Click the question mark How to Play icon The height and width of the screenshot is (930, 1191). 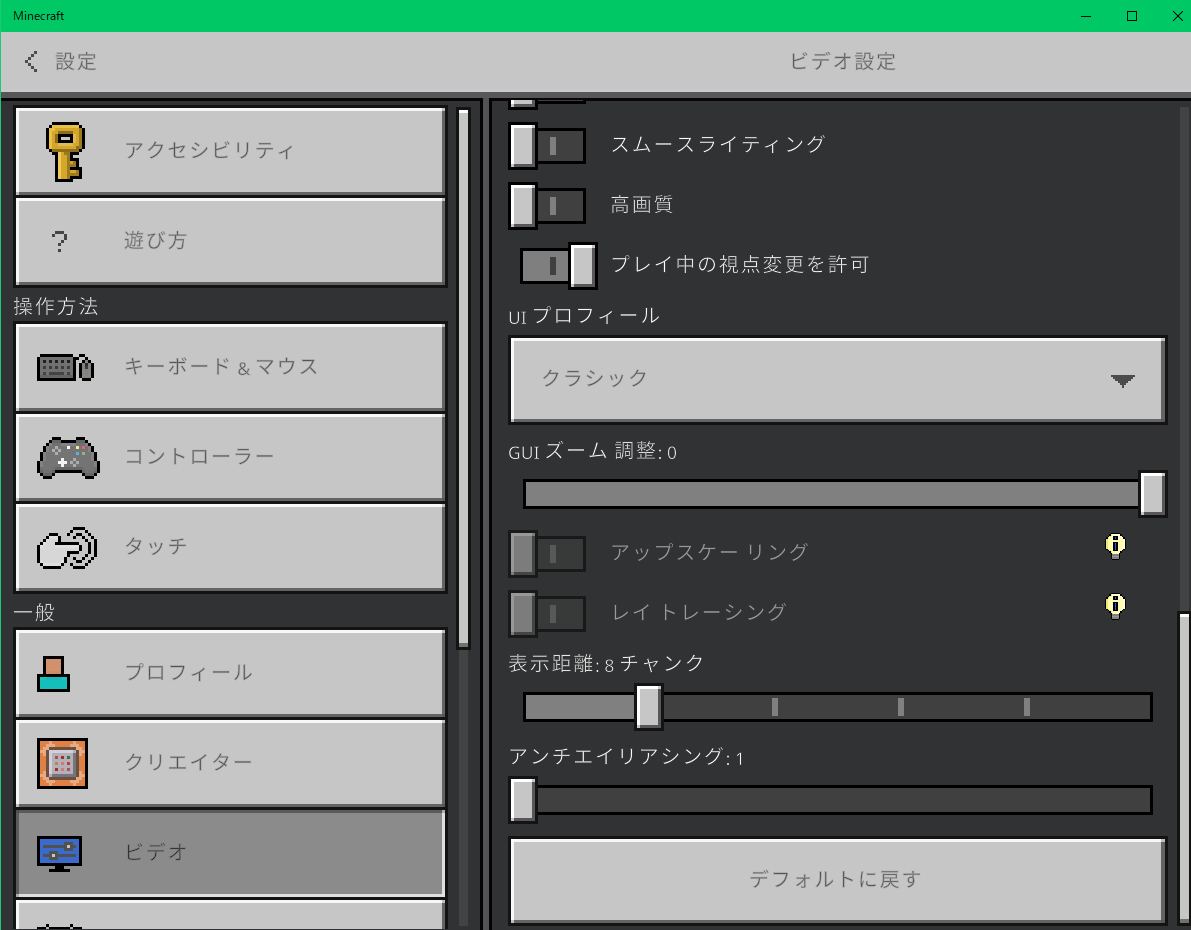[x=59, y=242]
